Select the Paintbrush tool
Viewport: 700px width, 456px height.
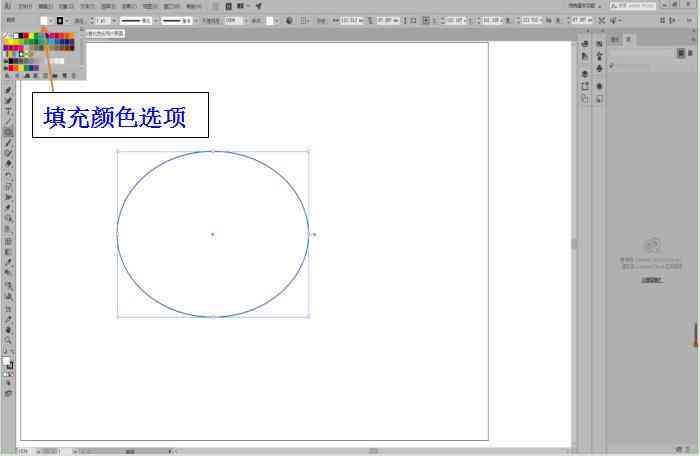tap(8, 143)
